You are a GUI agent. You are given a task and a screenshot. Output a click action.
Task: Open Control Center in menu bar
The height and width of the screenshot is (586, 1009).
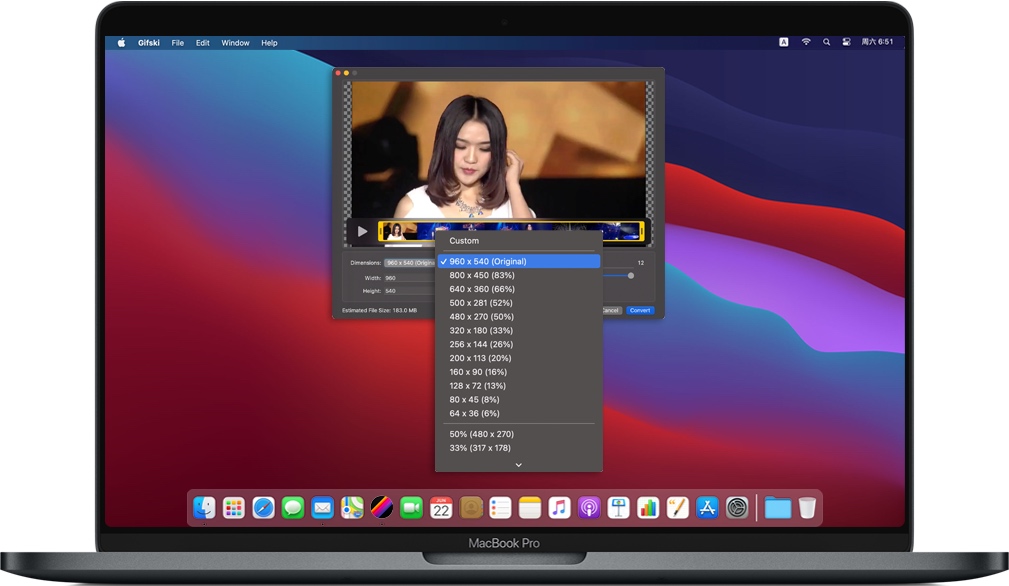(846, 43)
